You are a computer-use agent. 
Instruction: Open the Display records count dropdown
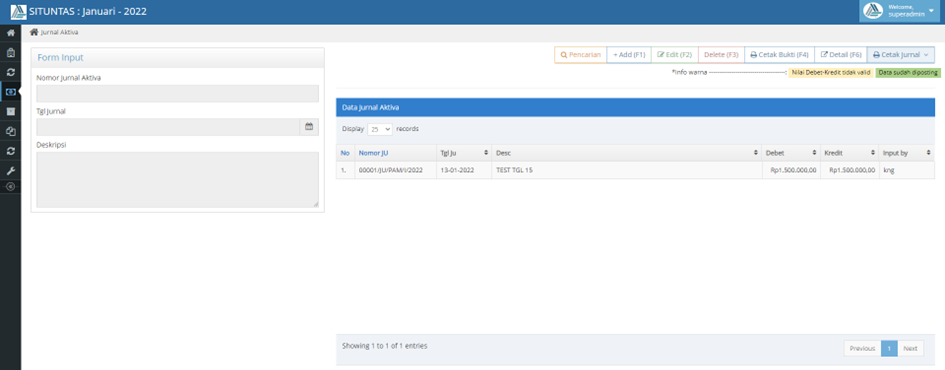(x=380, y=129)
